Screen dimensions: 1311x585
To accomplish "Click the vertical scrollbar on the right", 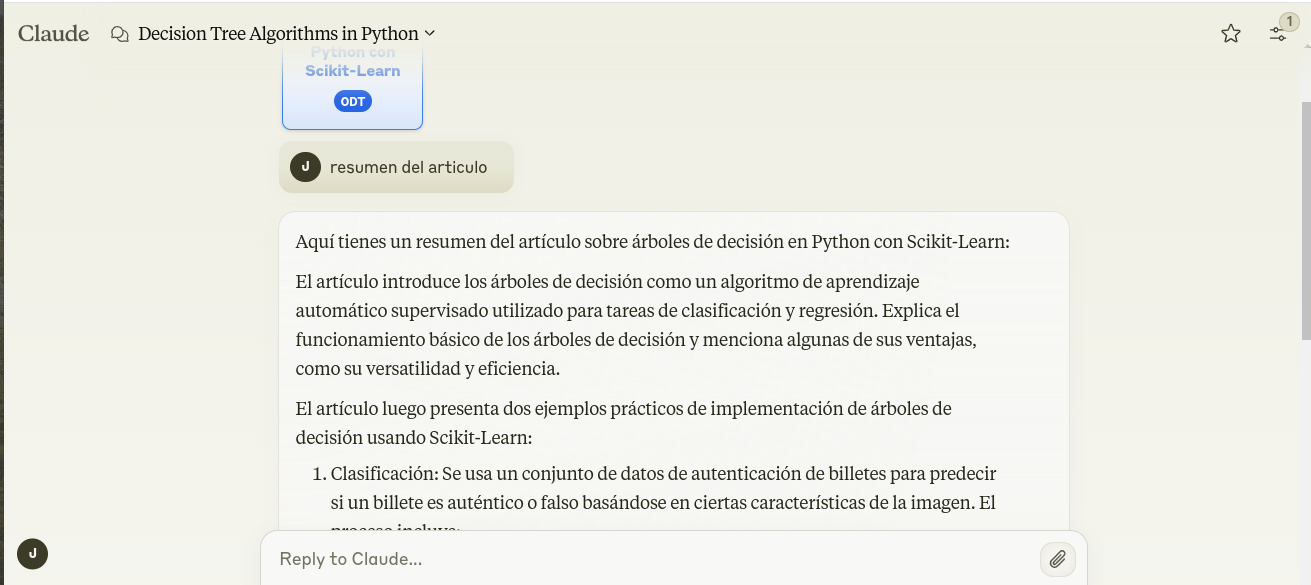I will click(x=1305, y=220).
